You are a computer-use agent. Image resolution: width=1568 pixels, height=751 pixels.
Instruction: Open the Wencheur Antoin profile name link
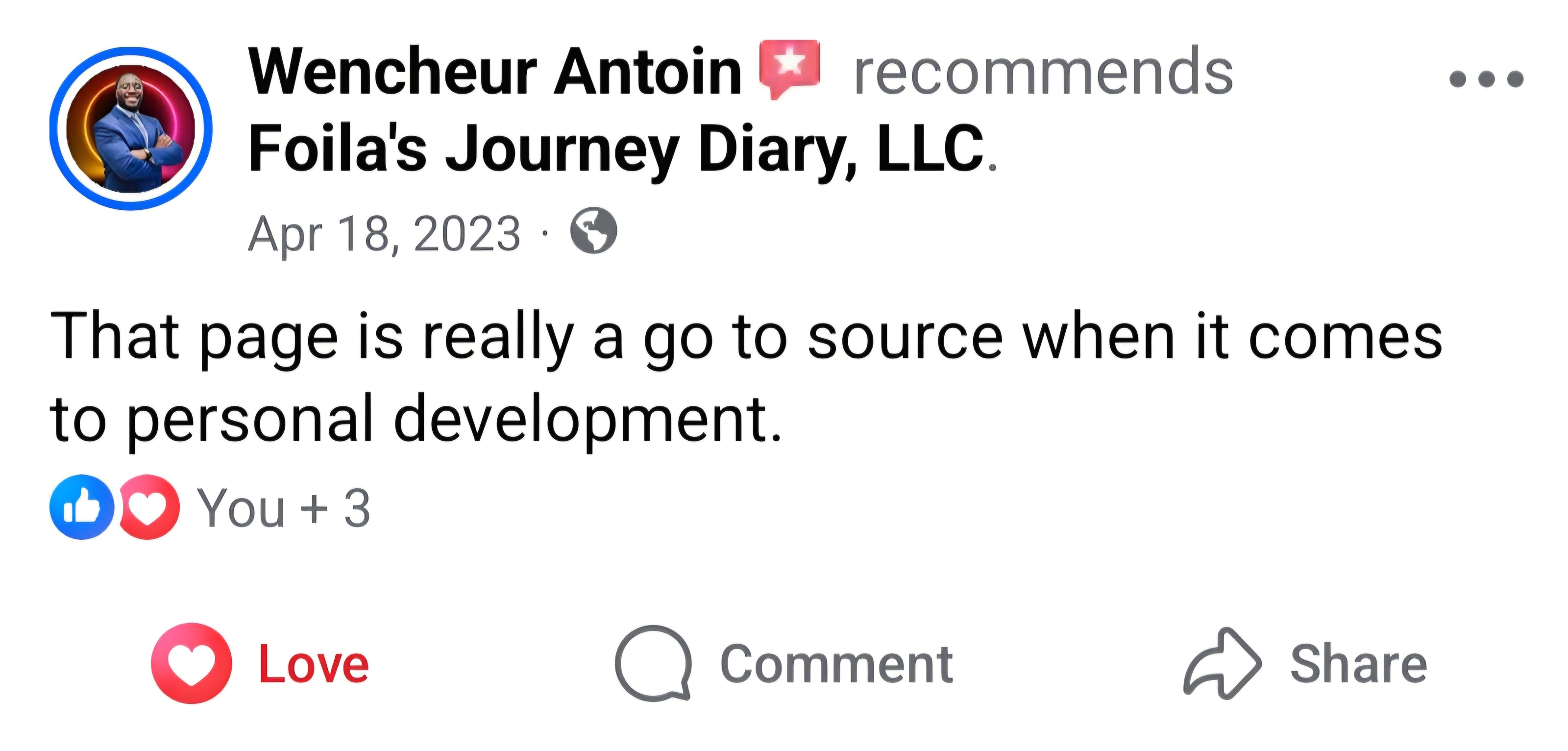[494, 72]
